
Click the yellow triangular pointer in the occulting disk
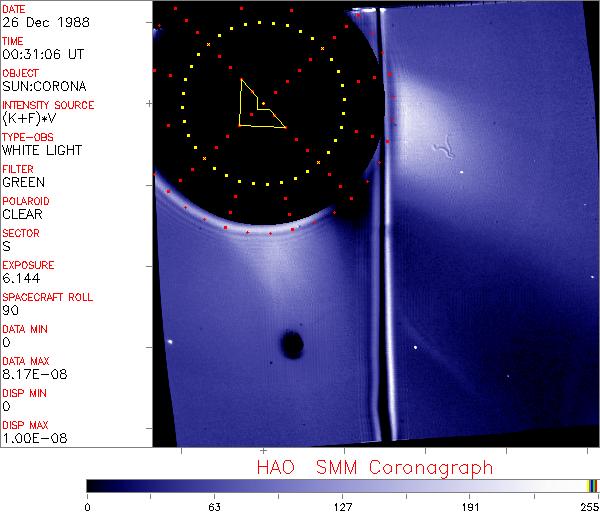(x=257, y=107)
